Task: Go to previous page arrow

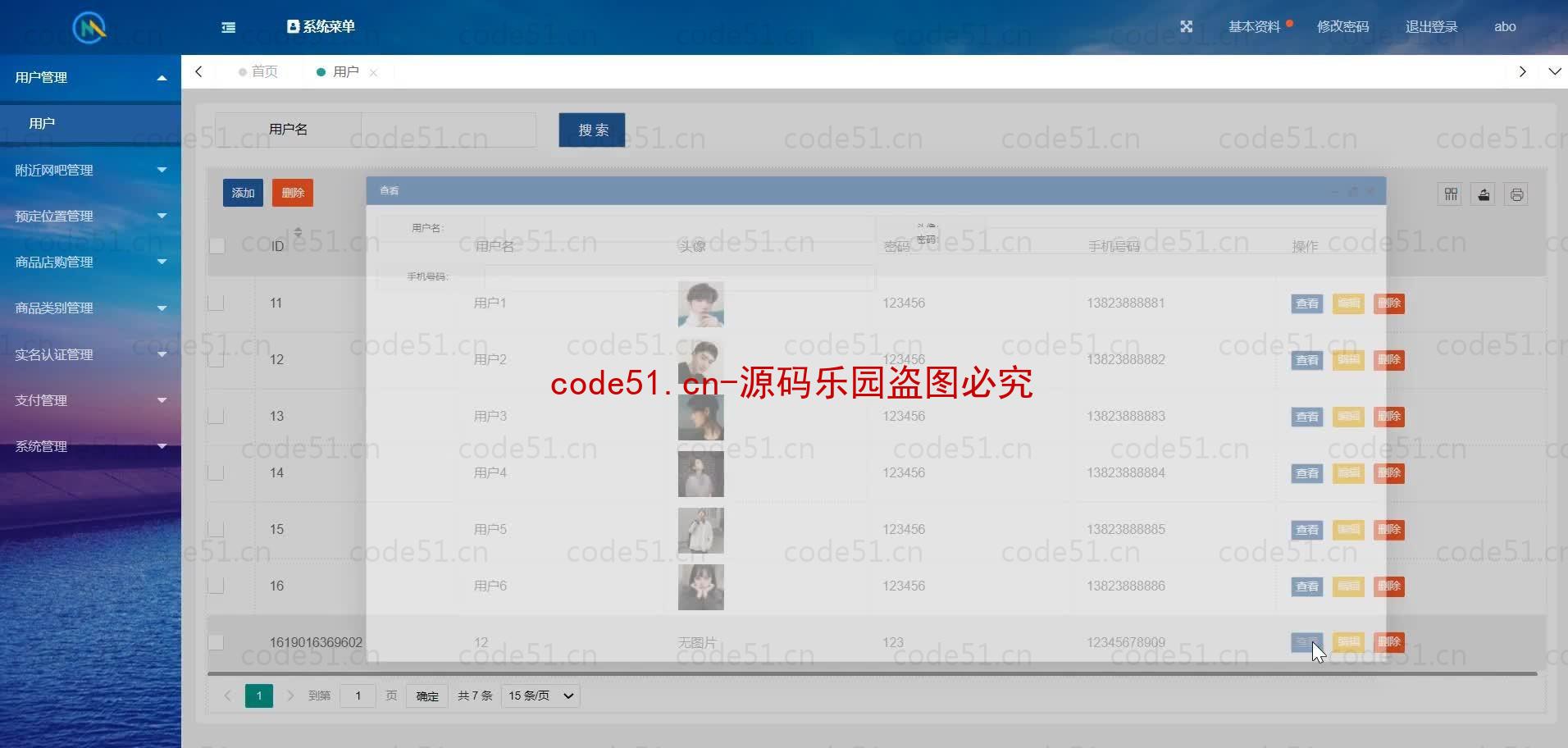Action: (228, 696)
